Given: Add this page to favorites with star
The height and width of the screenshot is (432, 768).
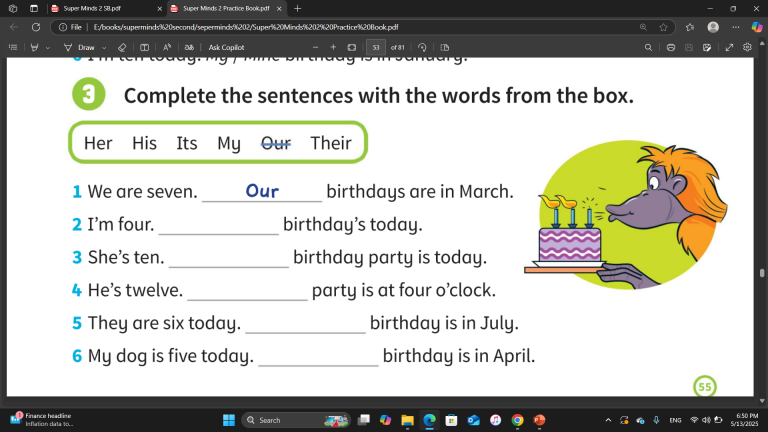Looking at the screenshot, I should pyautogui.click(x=664, y=27).
